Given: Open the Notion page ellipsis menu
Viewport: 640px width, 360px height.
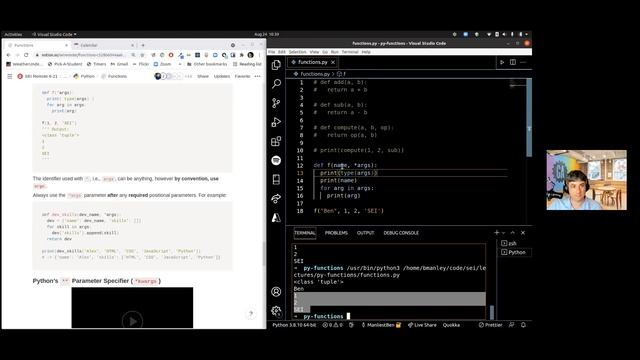Looking at the screenshot, I should point(257,76).
